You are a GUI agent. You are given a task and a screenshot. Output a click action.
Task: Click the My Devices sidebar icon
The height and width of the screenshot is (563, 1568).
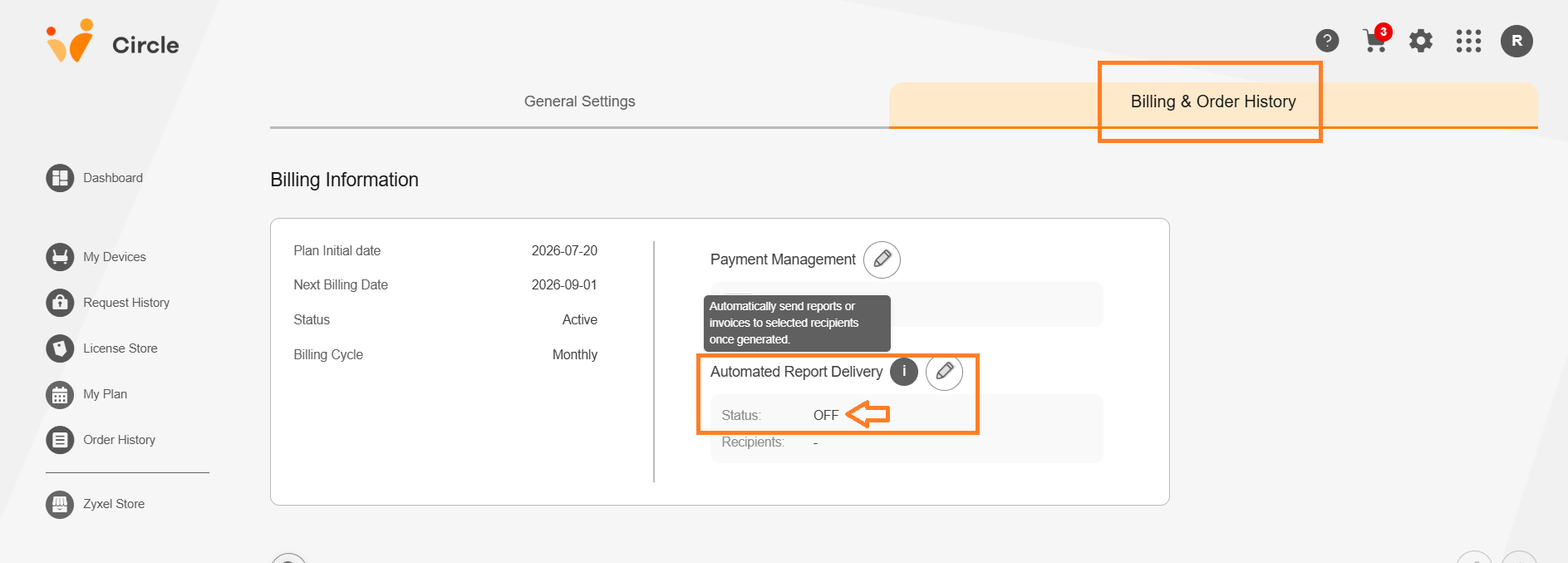click(60, 257)
